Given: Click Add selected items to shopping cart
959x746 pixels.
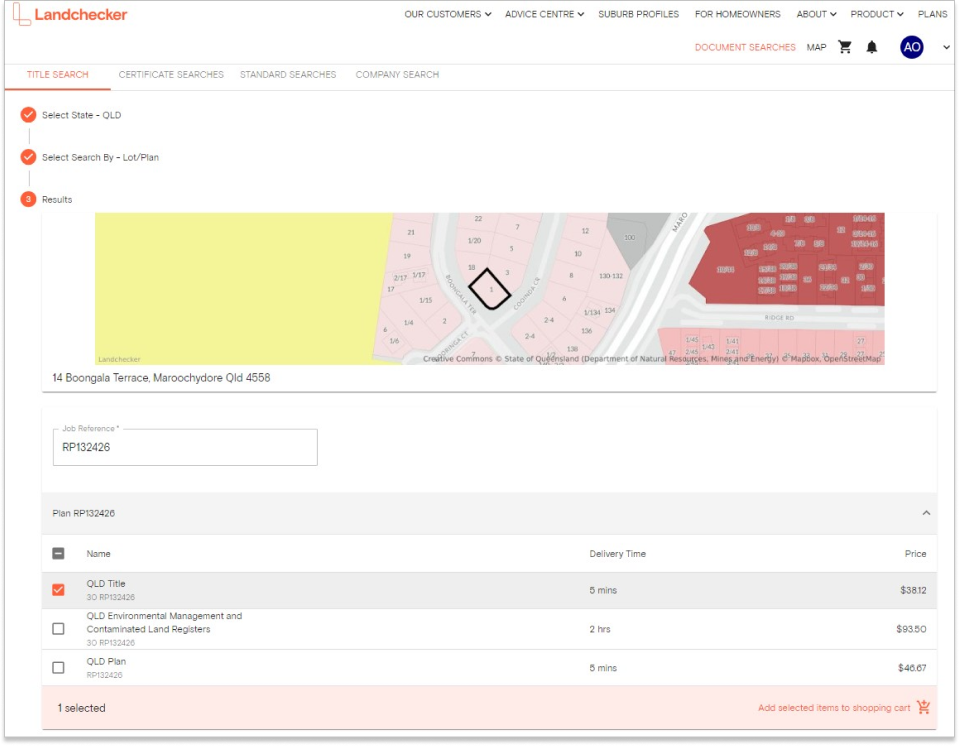Looking at the screenshot, I should tap(834, 707).
